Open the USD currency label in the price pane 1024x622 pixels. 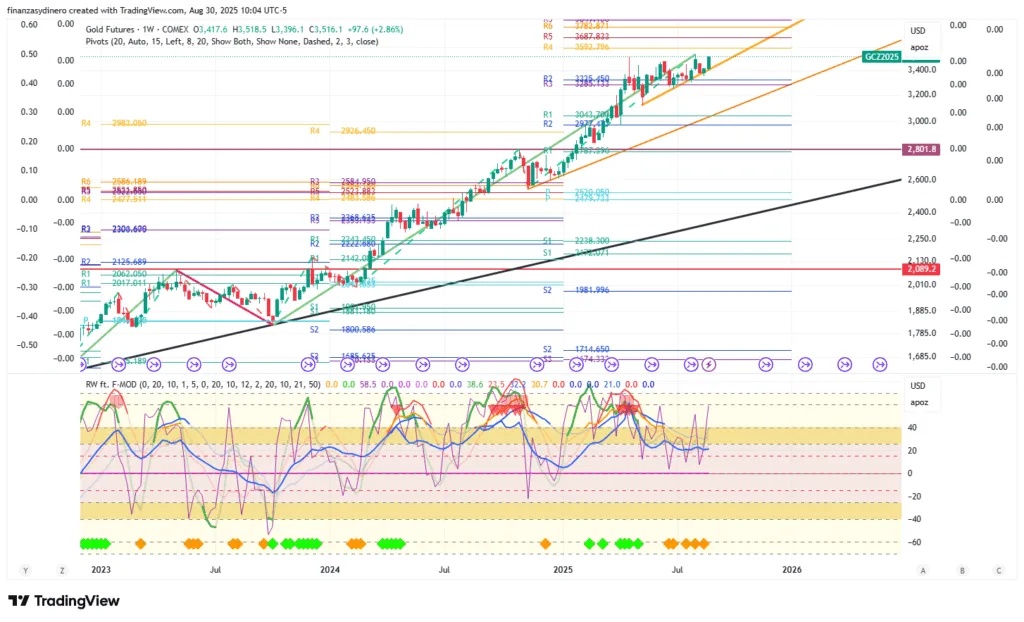click(918, 31)
